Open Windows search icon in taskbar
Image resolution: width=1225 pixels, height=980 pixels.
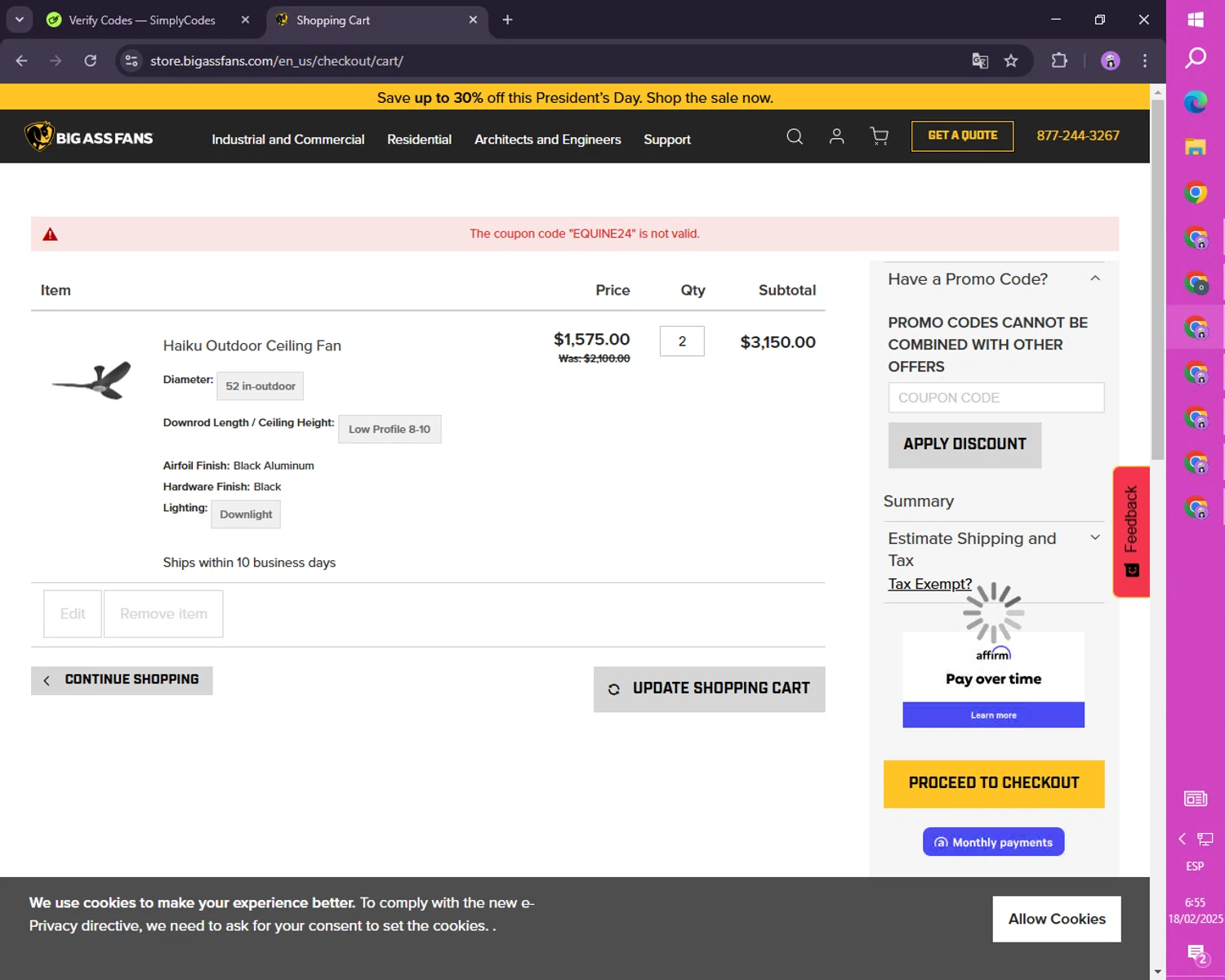(x=1196, y=57)
